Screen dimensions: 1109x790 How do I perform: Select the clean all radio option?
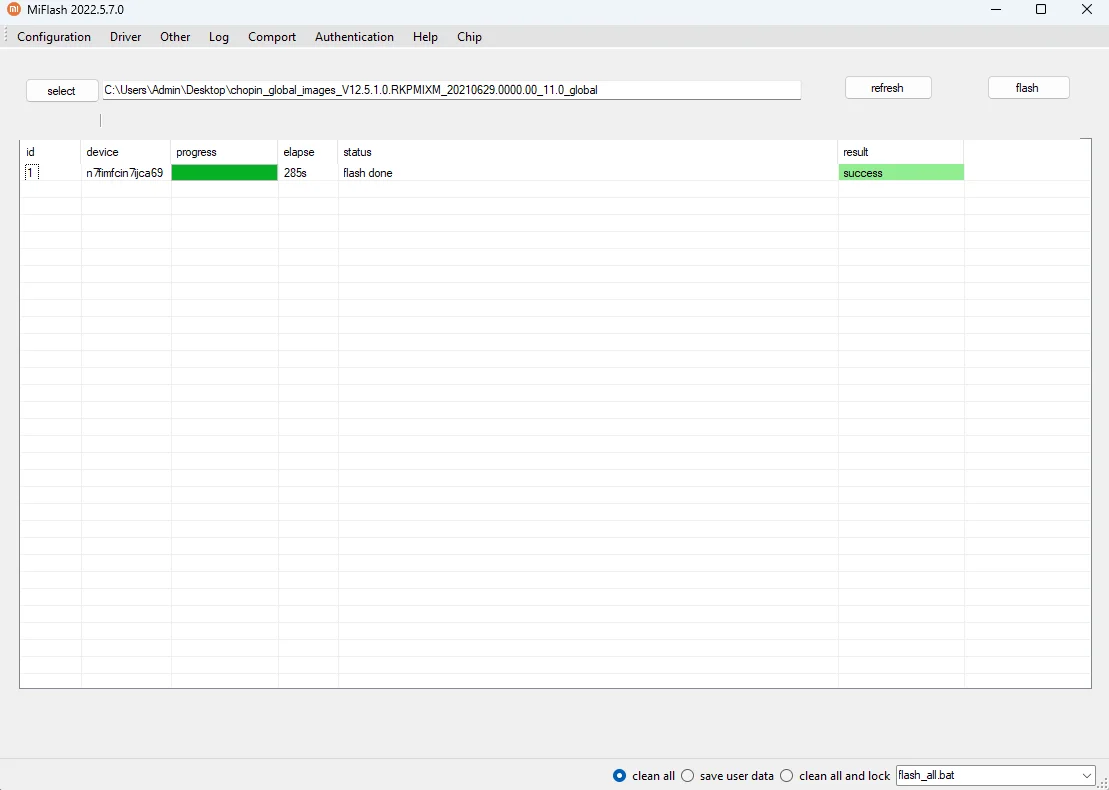[644, 775]
